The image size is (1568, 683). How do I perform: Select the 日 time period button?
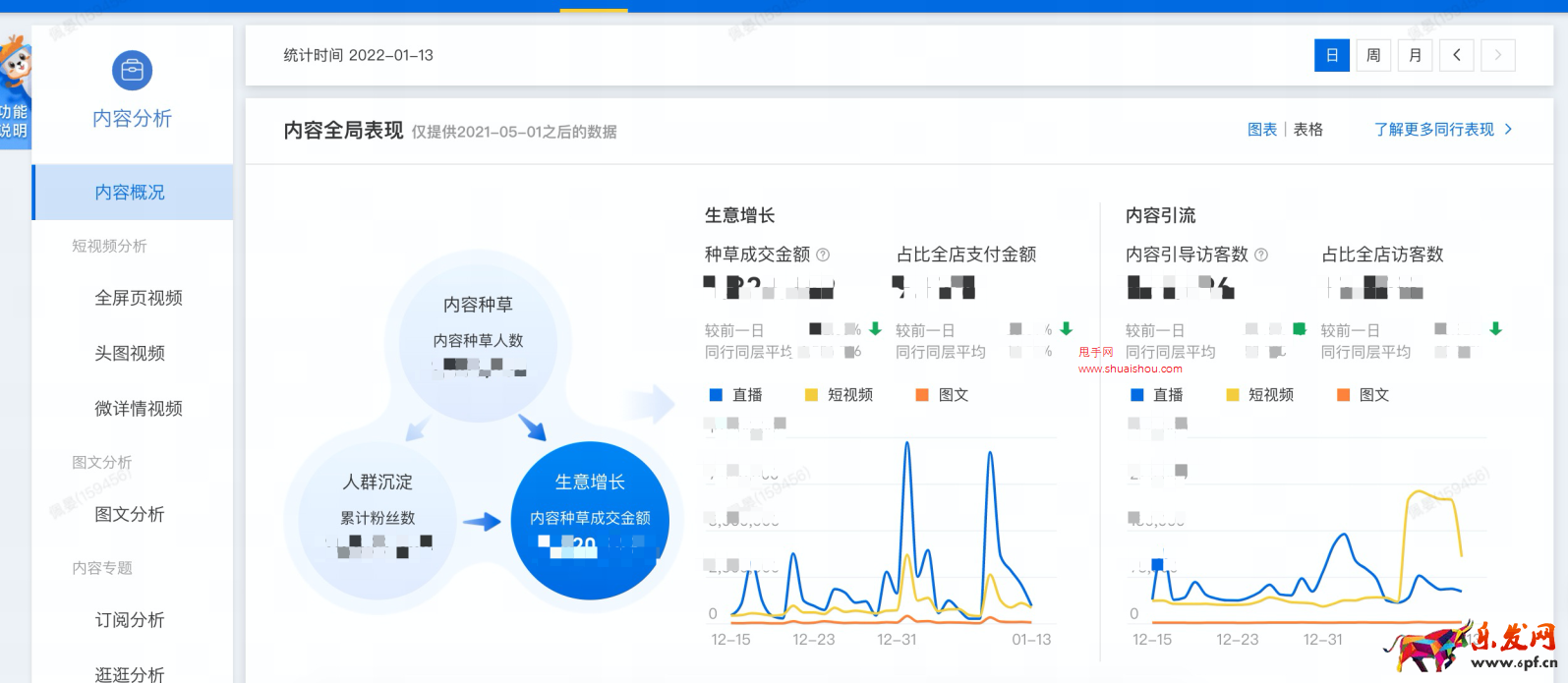tap(1332, 55)
